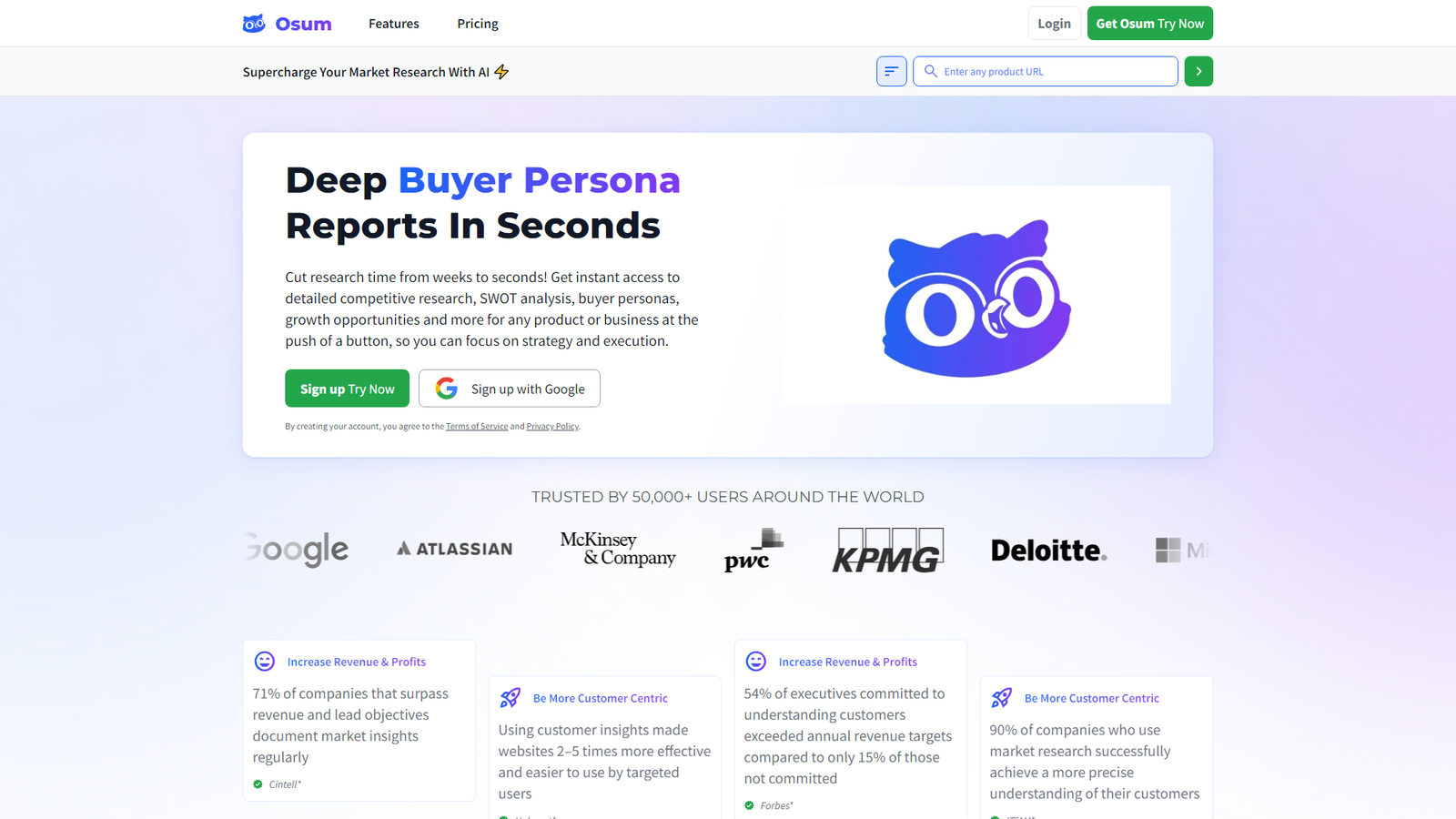This screenshot has height=819, width=1456.
Task: Click the filter lines icon beside URL field
Action: click(x=892, y=71)
